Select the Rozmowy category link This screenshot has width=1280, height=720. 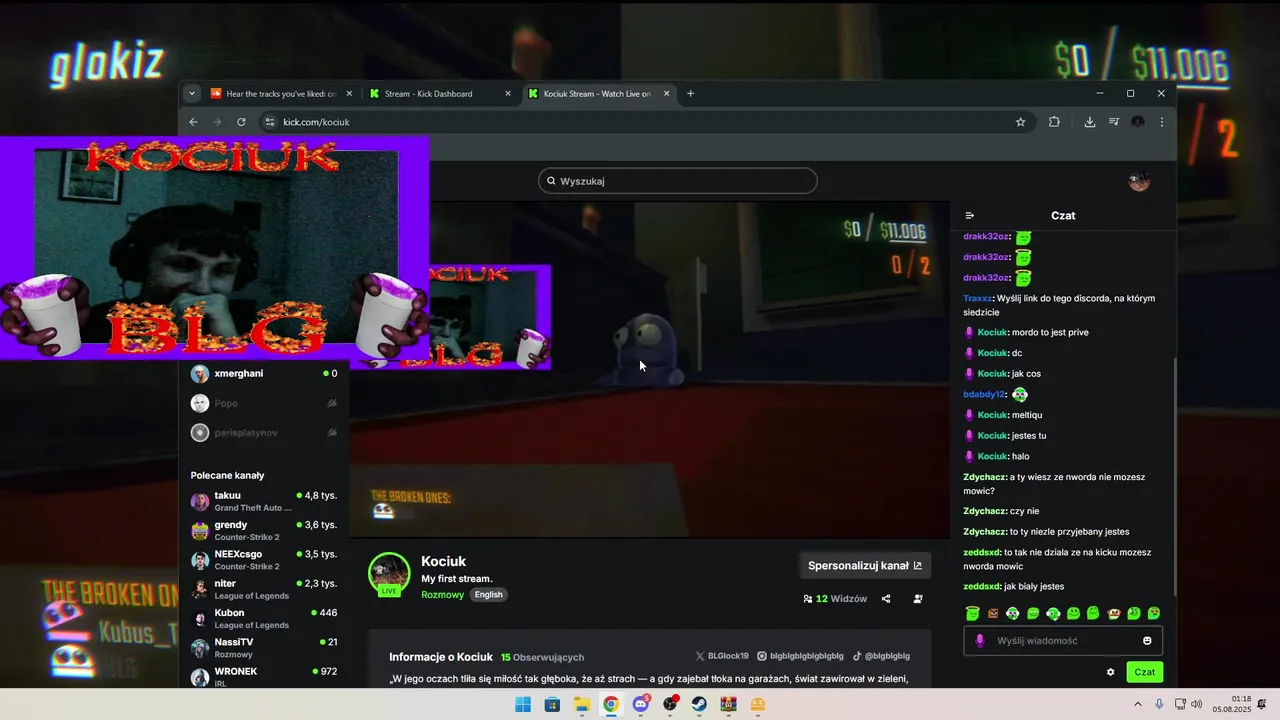click(x=442, y=595)
